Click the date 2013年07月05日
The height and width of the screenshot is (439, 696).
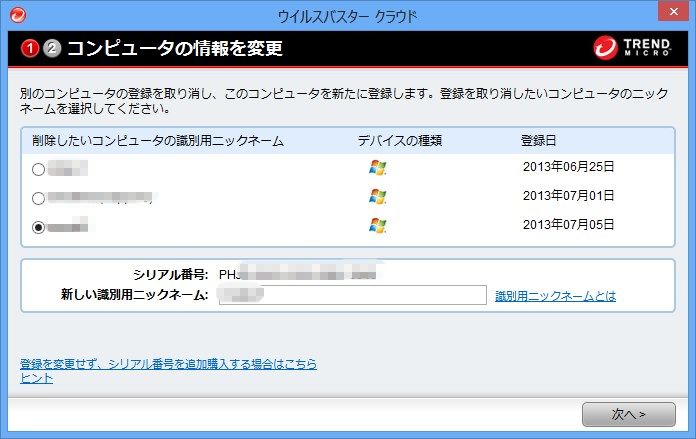click(568, 225)
